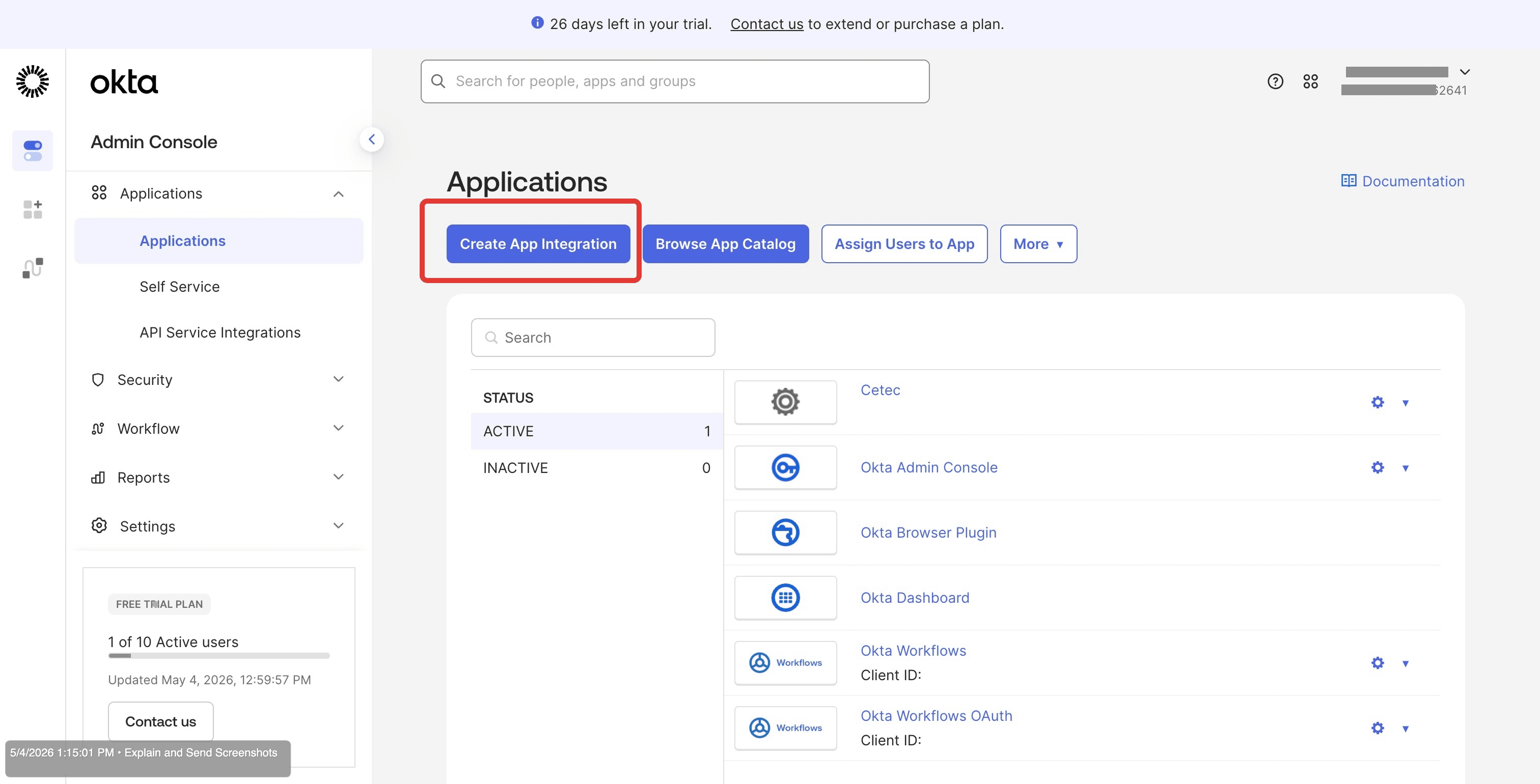Filter apps by ACTIVE status
The width and height of the screenshot is (1540, 784).
pyautogui.click(x=597, y=431)
